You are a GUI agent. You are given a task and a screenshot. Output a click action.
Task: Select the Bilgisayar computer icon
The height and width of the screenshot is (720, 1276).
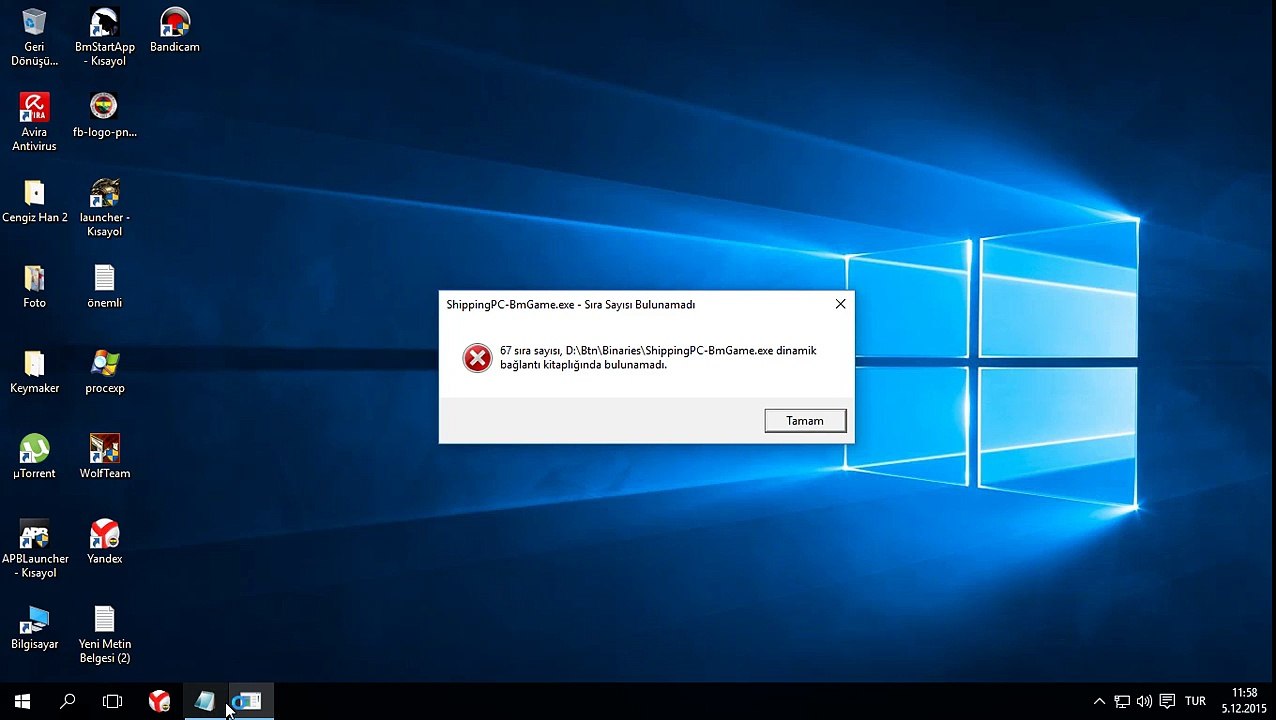tap(34, 628)
